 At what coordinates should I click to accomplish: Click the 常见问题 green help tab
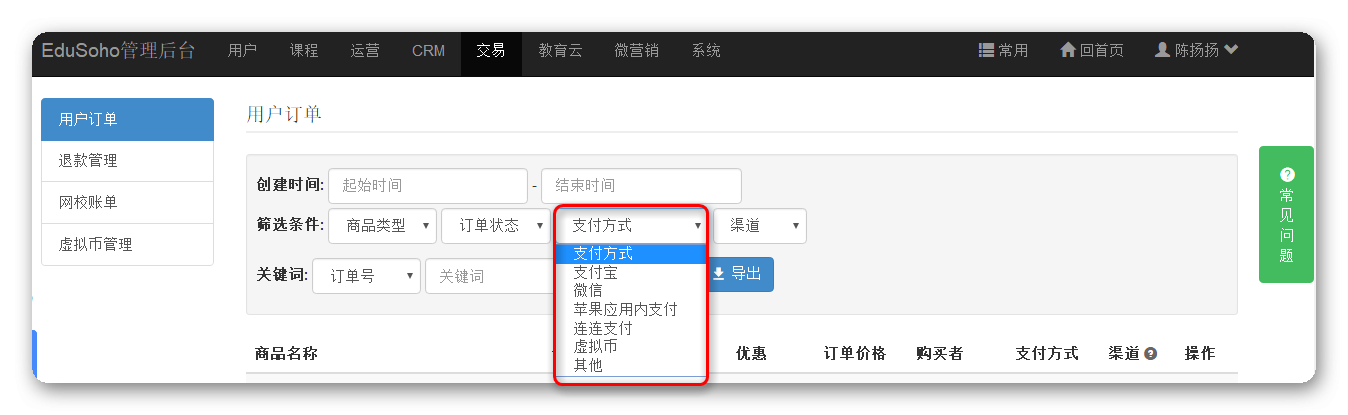click(1286, 214)
